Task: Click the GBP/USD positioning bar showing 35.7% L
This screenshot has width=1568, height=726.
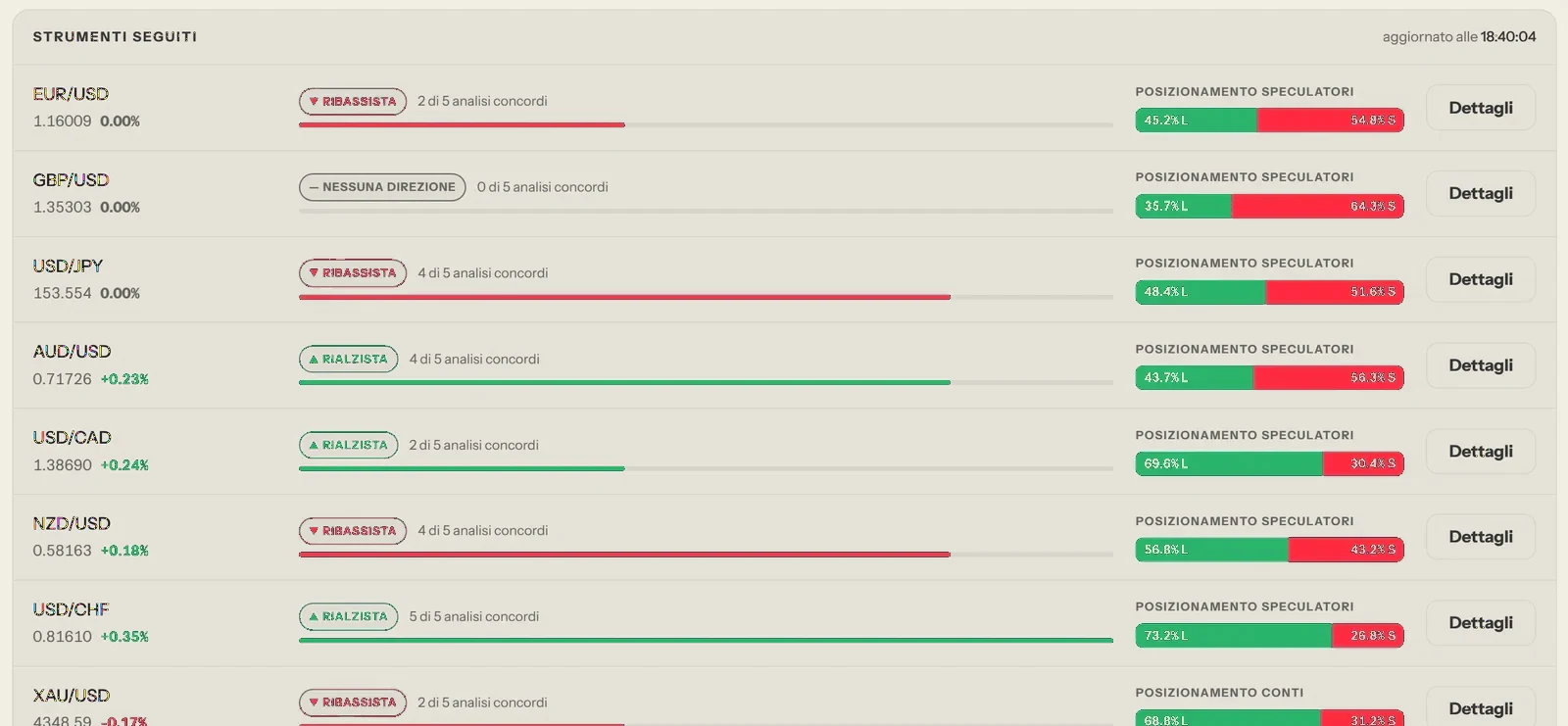Action: [1269, 206]
